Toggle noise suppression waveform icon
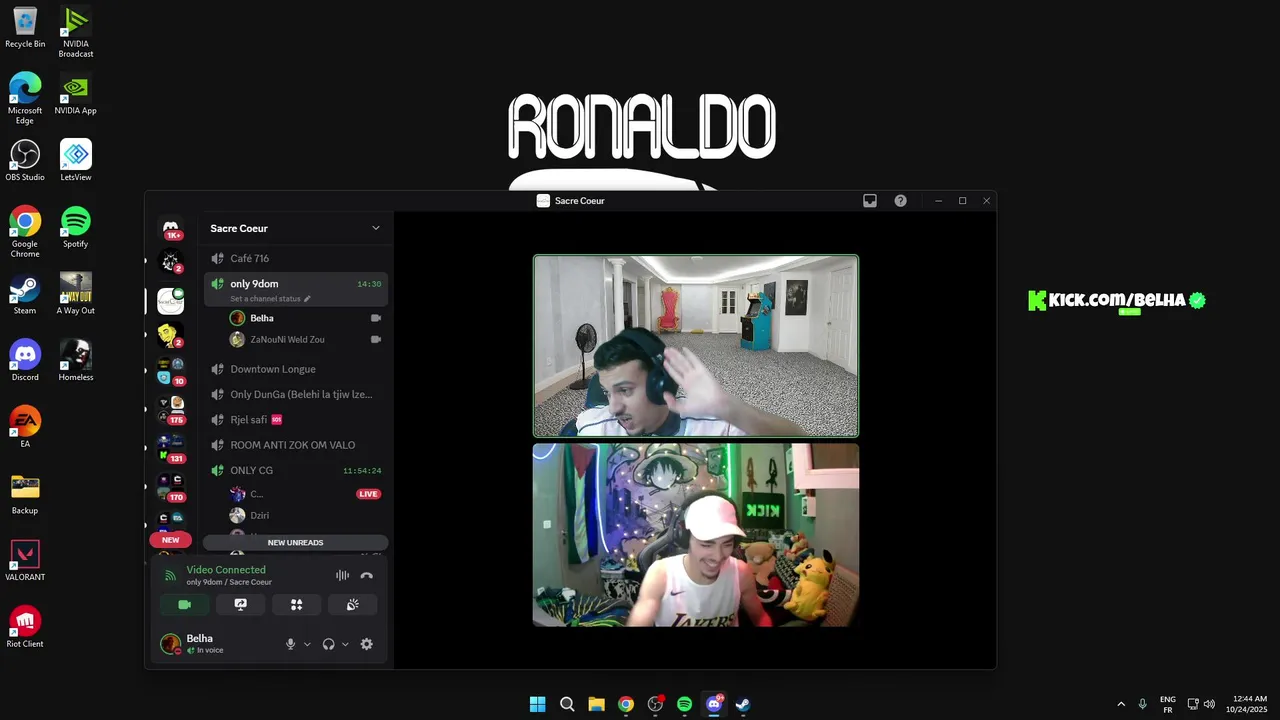This screenshot has height=720, width=1280. 342,575
